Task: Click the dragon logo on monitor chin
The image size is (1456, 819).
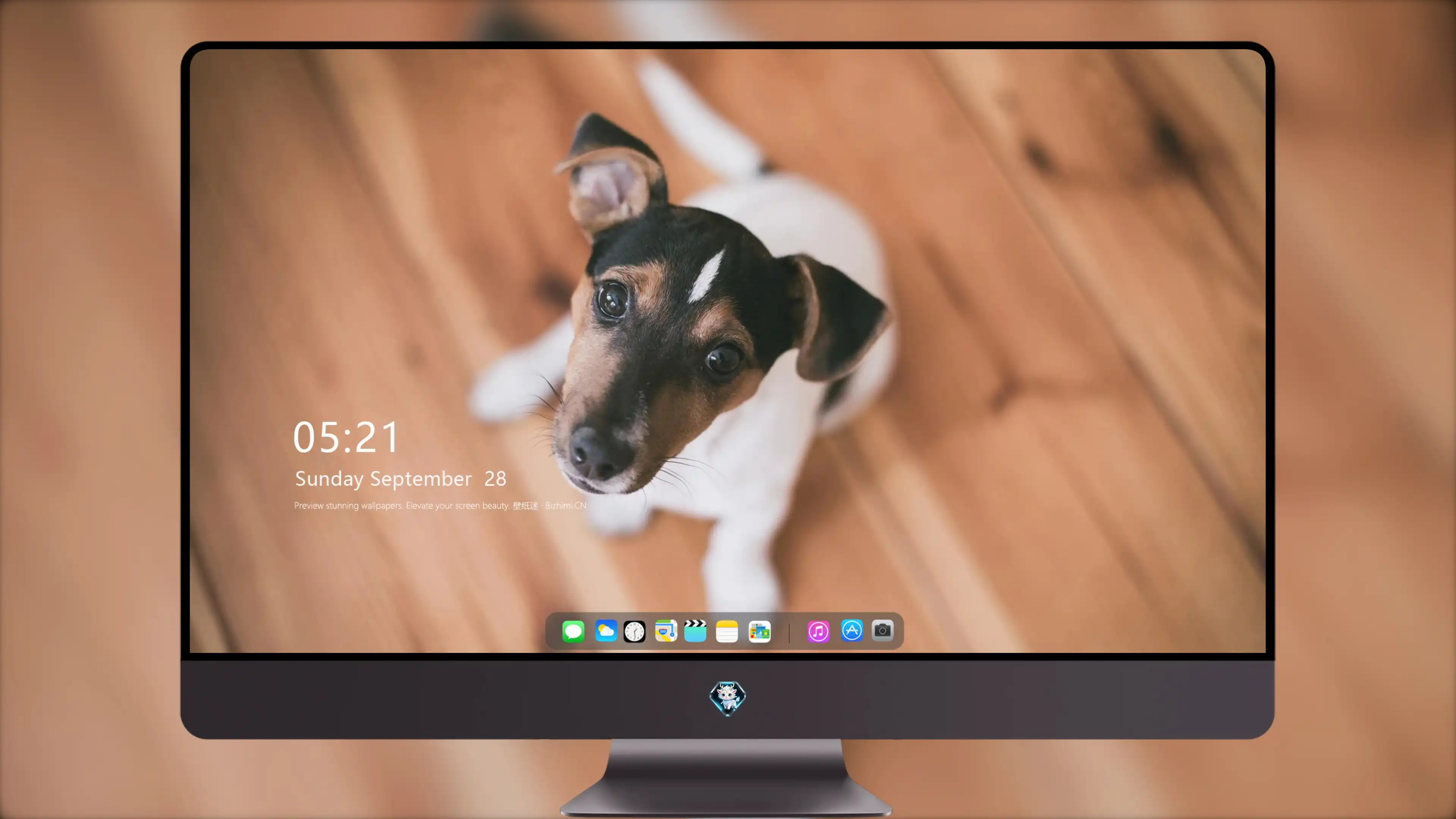Action: pos(728,698)
